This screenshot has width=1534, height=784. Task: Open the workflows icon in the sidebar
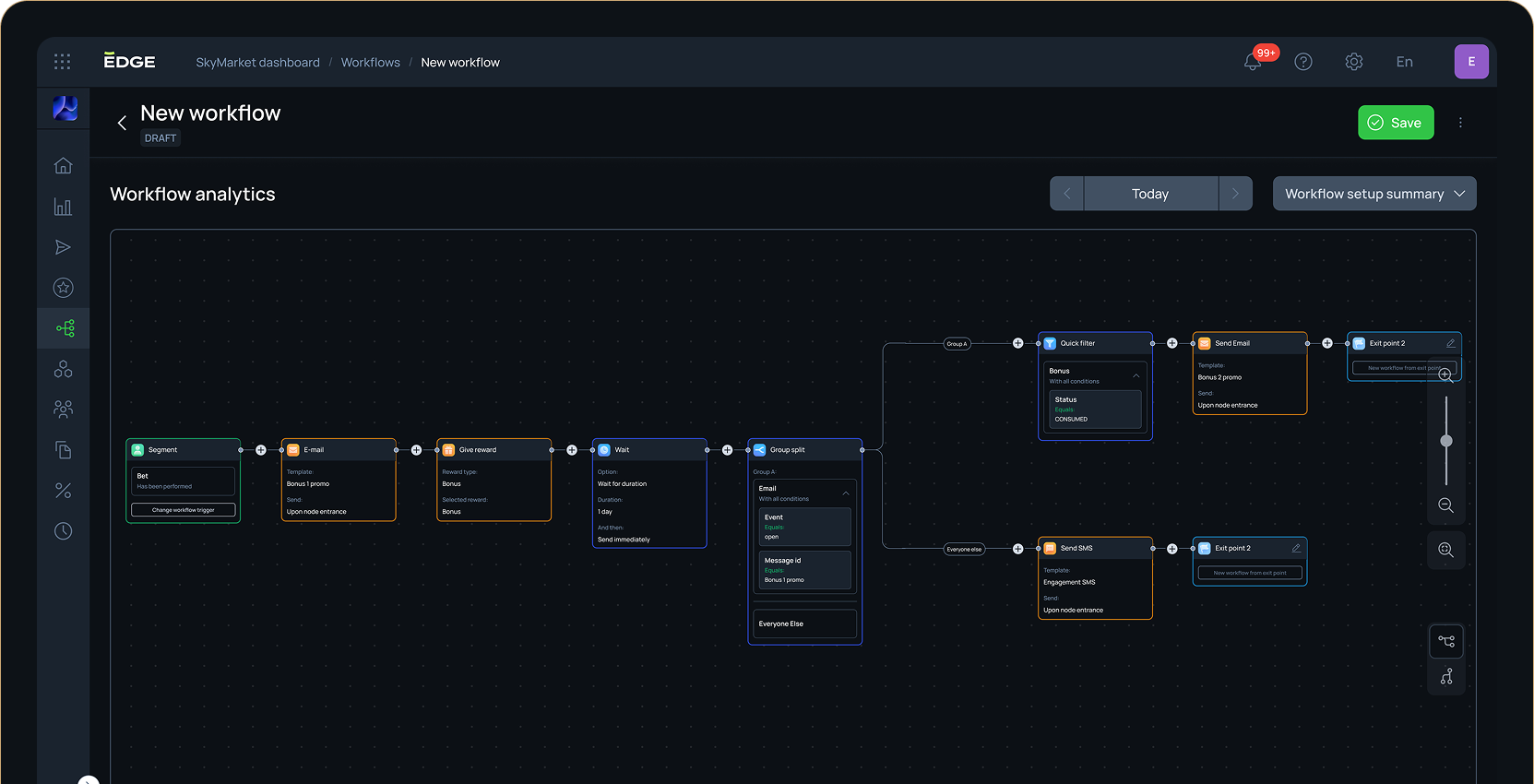(x=64, y=328)
